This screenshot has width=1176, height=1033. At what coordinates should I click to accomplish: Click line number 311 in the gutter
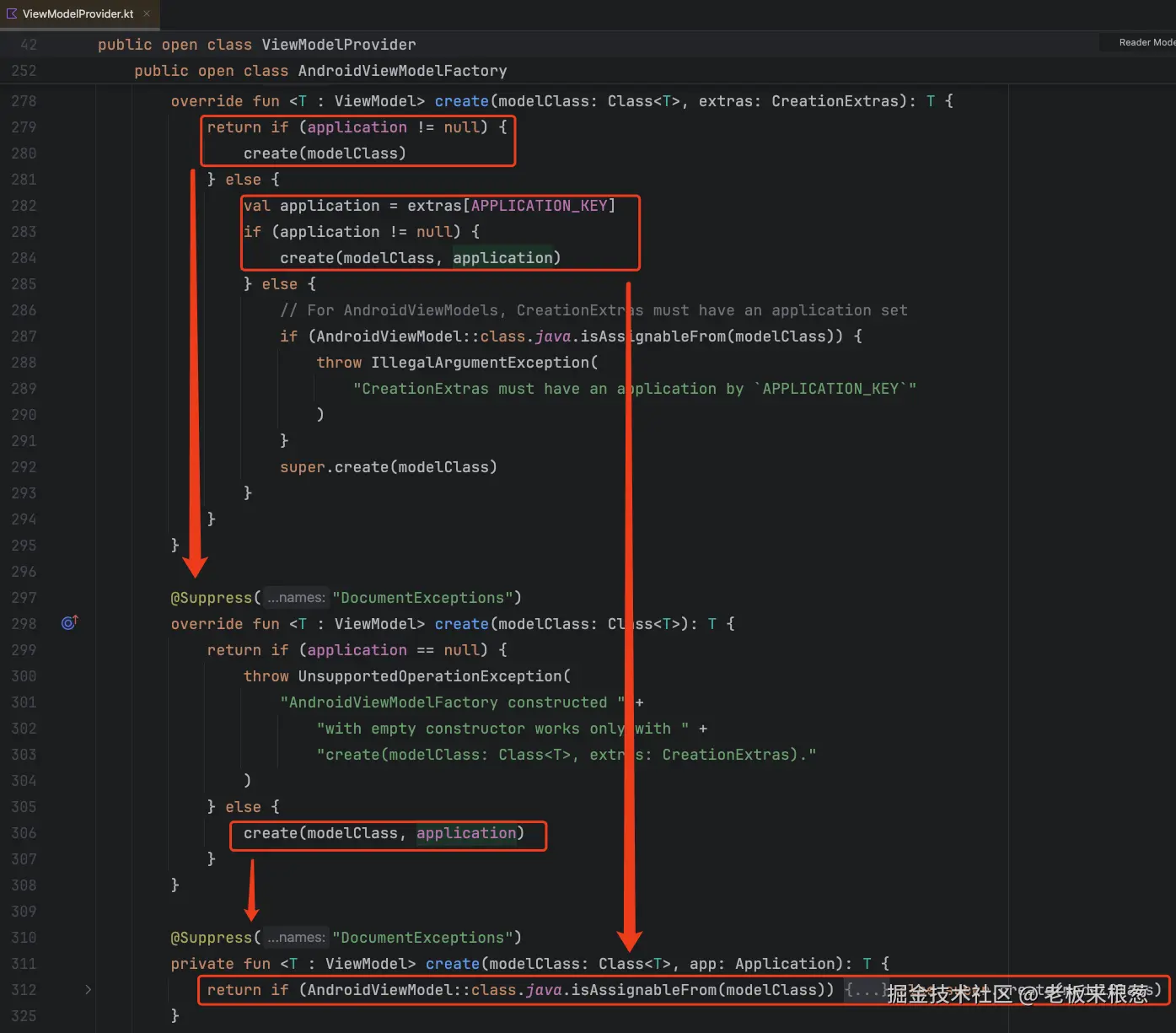pos(24,964)
